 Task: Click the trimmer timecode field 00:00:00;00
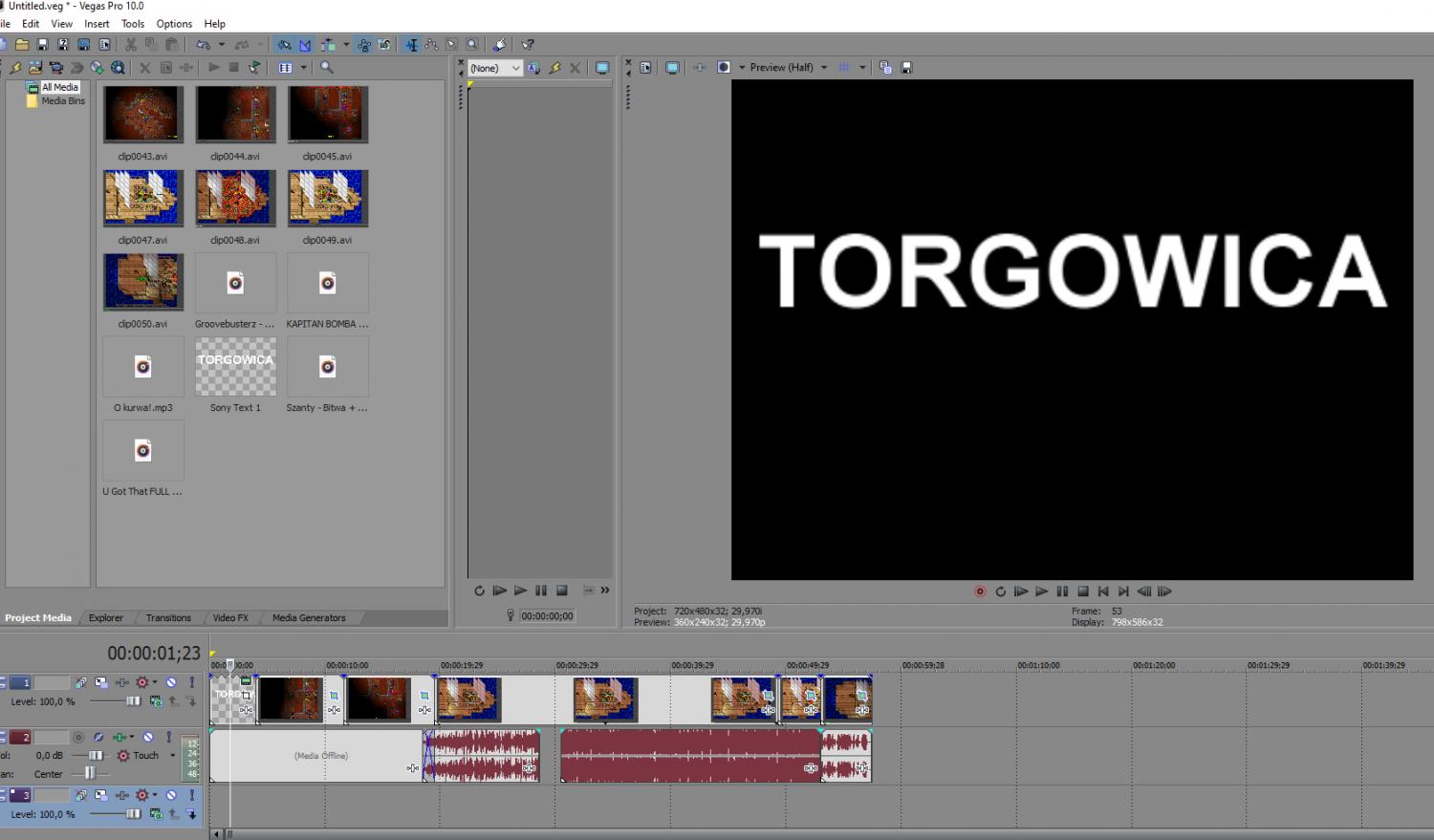[547, 616]
